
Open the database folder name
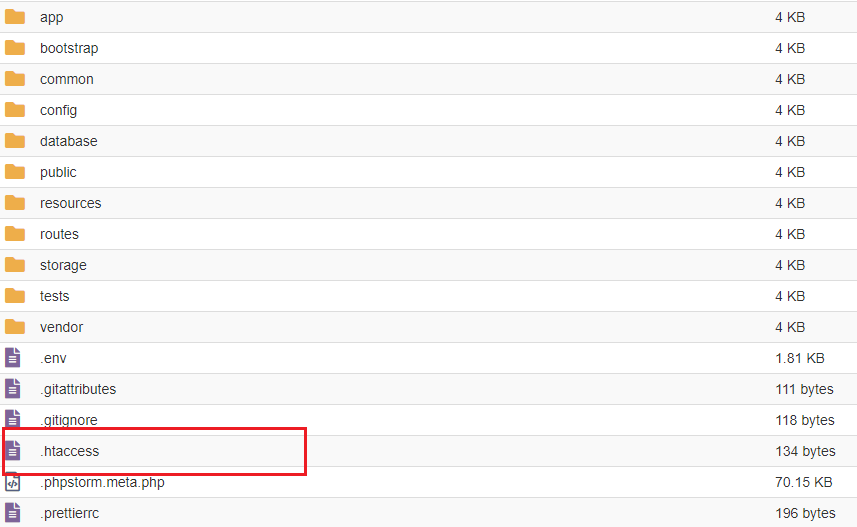(68, 141)
